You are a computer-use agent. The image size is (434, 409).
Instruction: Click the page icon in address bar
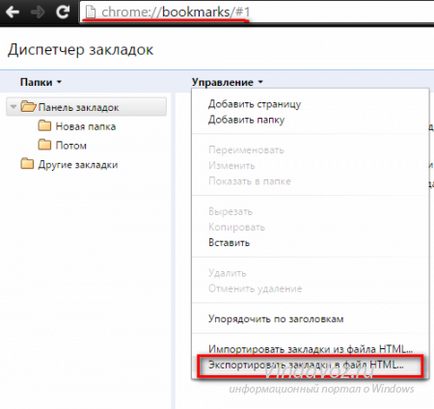click(90, 13)
